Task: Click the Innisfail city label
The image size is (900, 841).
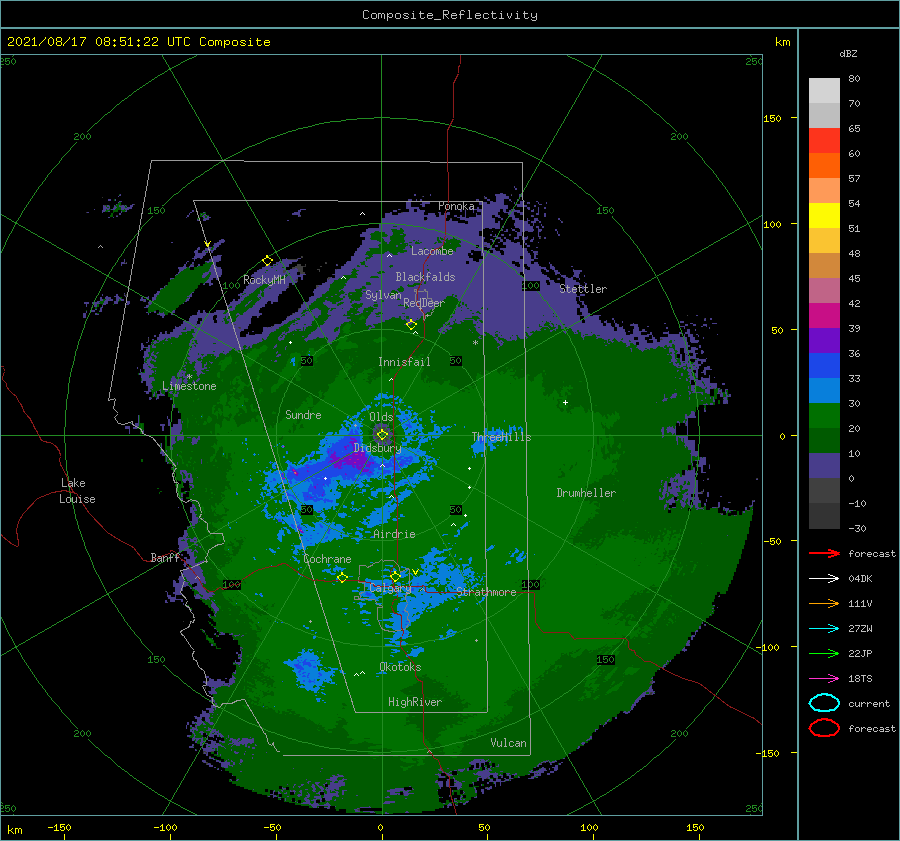Action: pyautogui.click(x=404, y=362)
